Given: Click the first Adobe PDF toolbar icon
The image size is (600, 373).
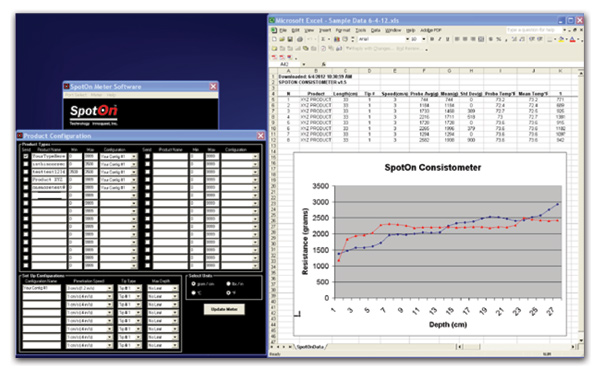Looking at the screenshot, I should click(x=274, y=57).
